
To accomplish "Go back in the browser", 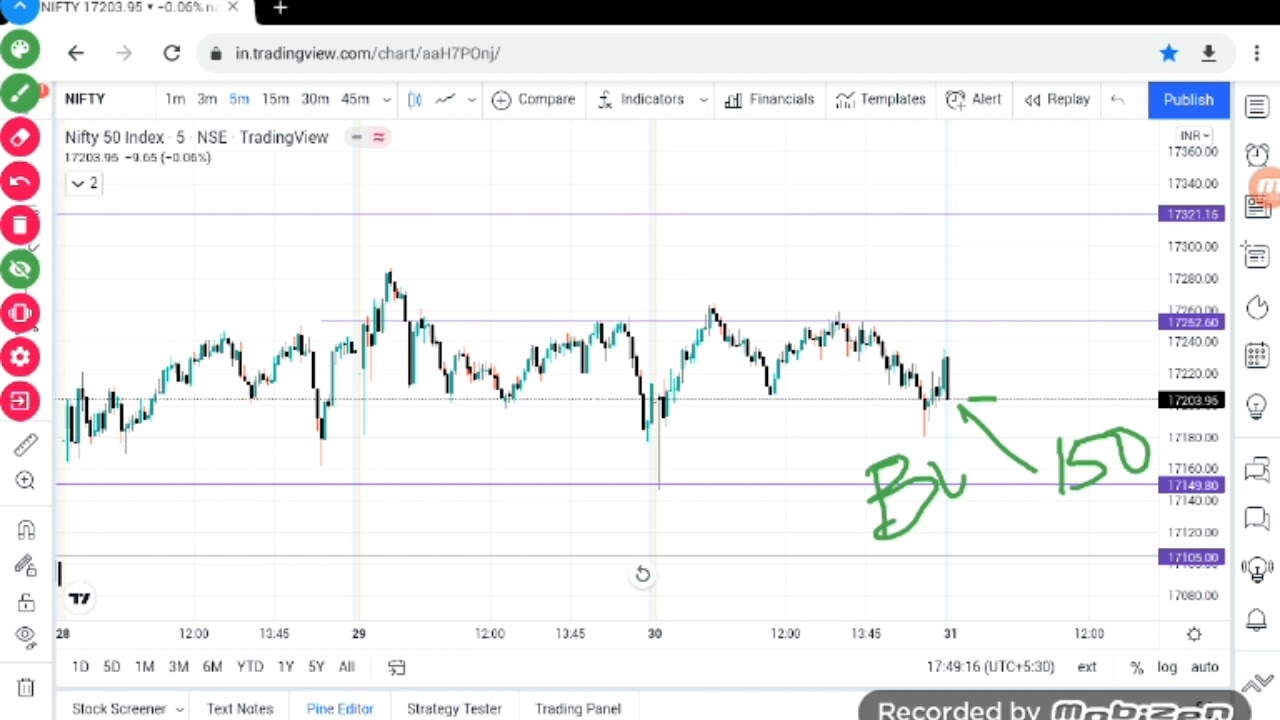I will click(76, 53).
